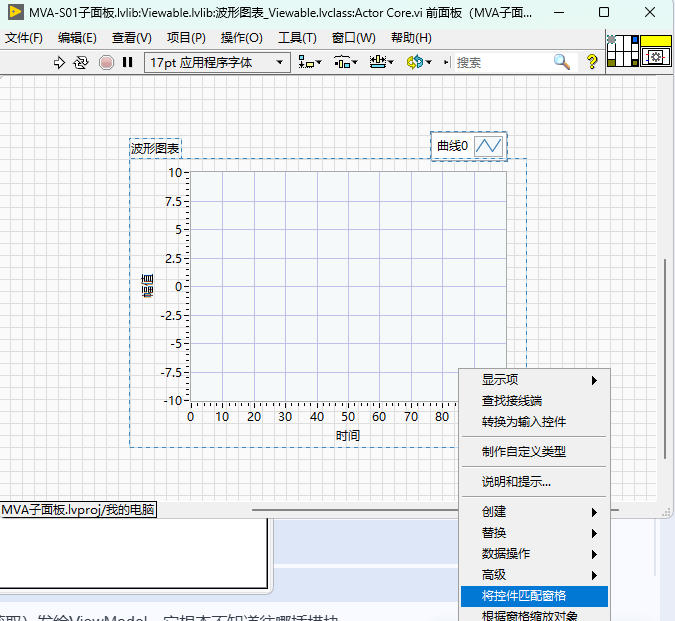Select 查找接线端 in the context menu
This screenshot has height=621, width=675.
[x=534, y=401]
